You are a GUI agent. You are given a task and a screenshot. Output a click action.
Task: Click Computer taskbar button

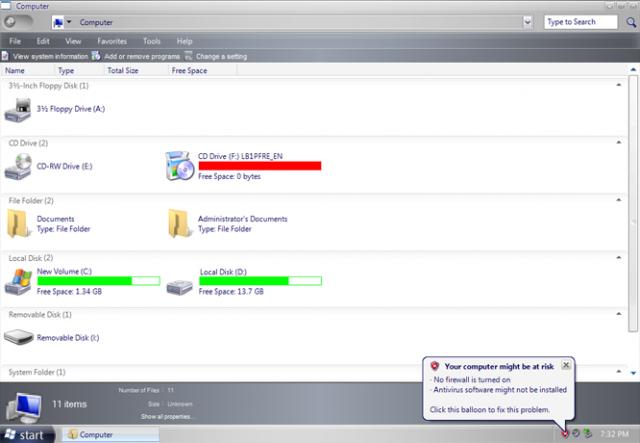(111, 434)
